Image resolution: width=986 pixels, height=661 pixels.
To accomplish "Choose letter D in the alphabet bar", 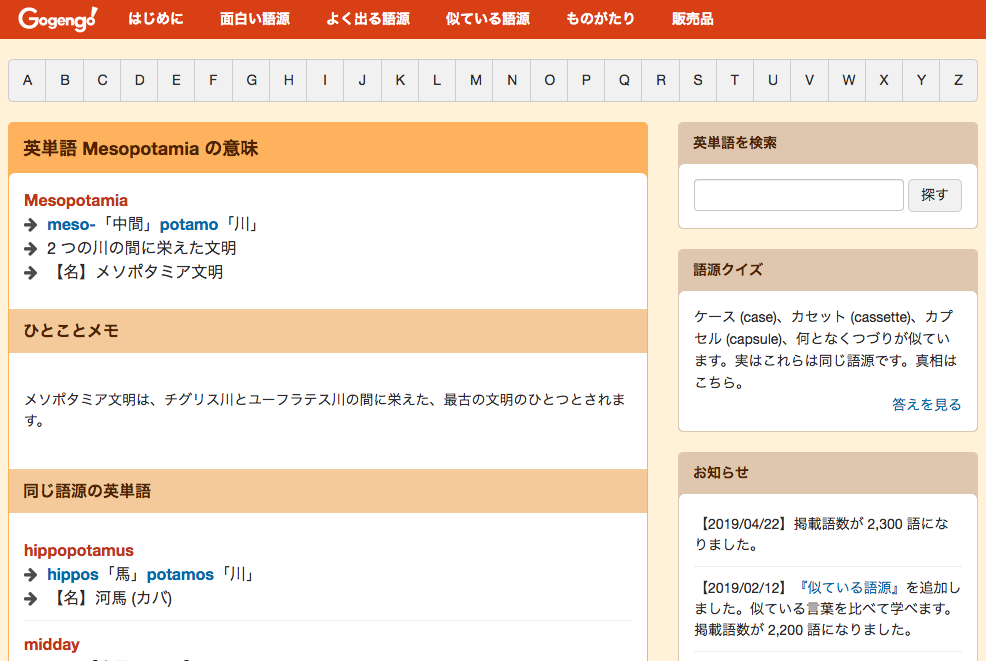I will coord(139,81).
